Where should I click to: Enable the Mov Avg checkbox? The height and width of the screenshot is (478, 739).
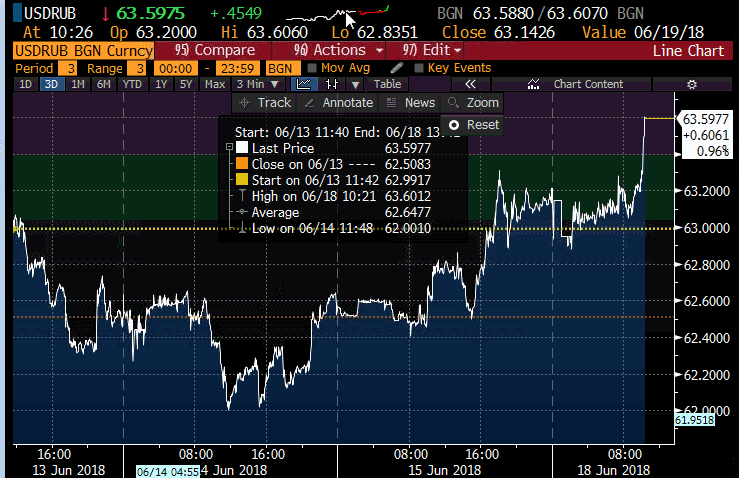pos(312,68)
